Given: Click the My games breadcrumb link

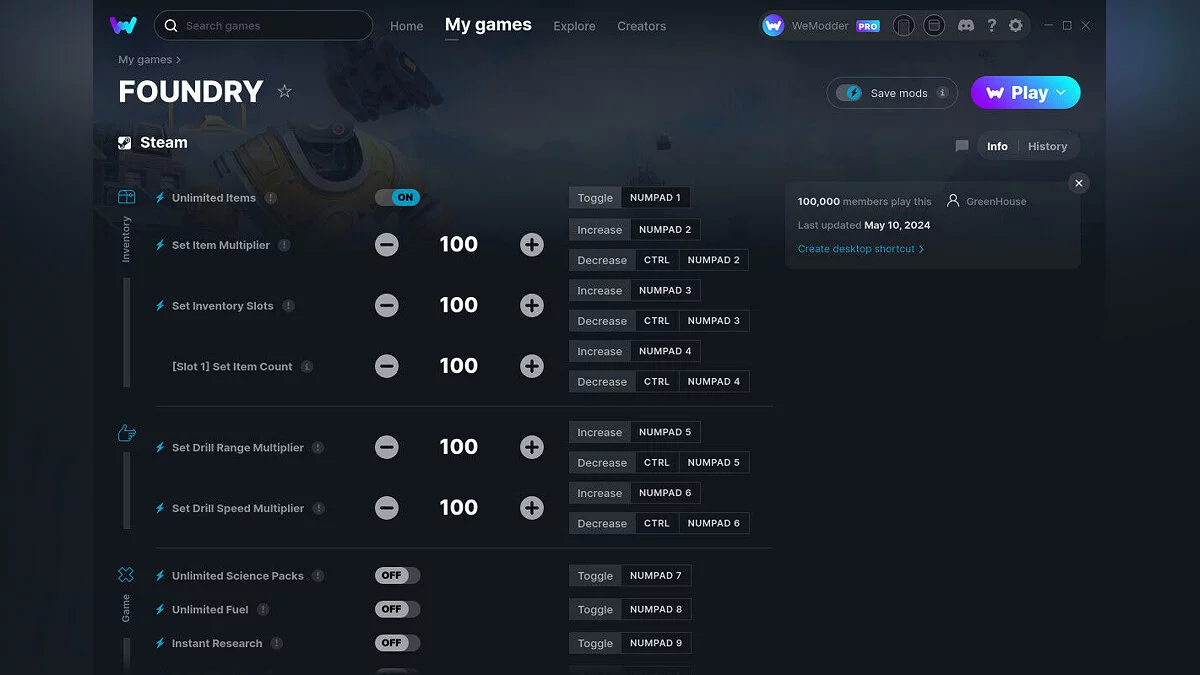Looking at the screenshot, I should point(145,60).
